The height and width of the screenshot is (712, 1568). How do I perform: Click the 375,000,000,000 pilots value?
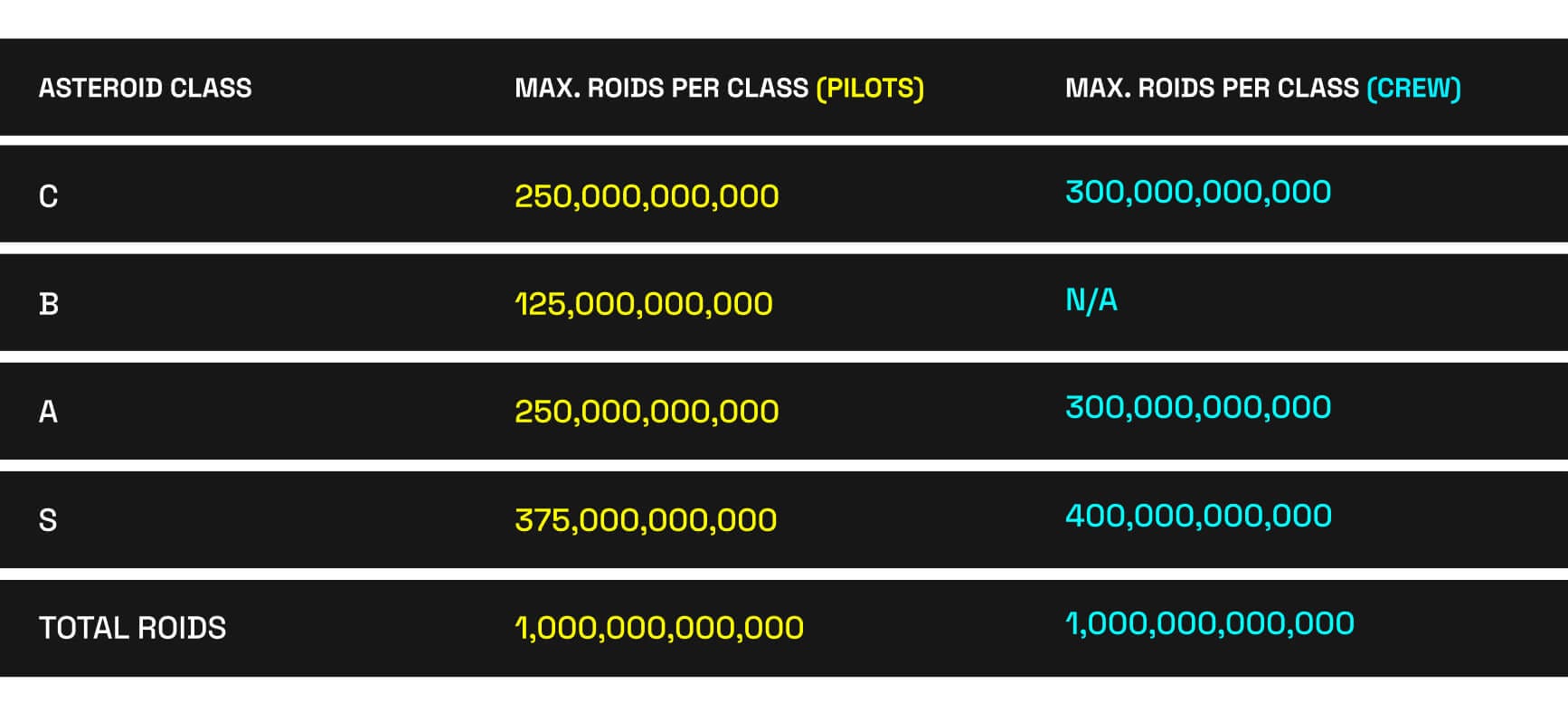[x=646, y=520]
